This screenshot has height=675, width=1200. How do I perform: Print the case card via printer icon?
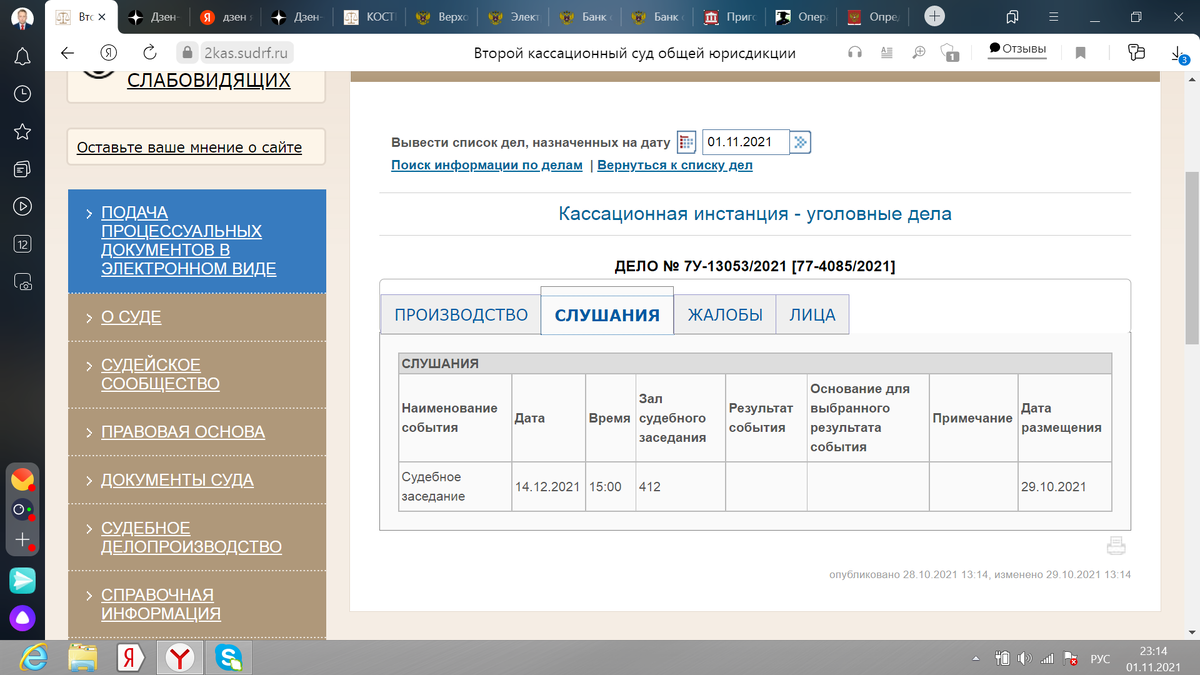click(x=1117, y=545)
